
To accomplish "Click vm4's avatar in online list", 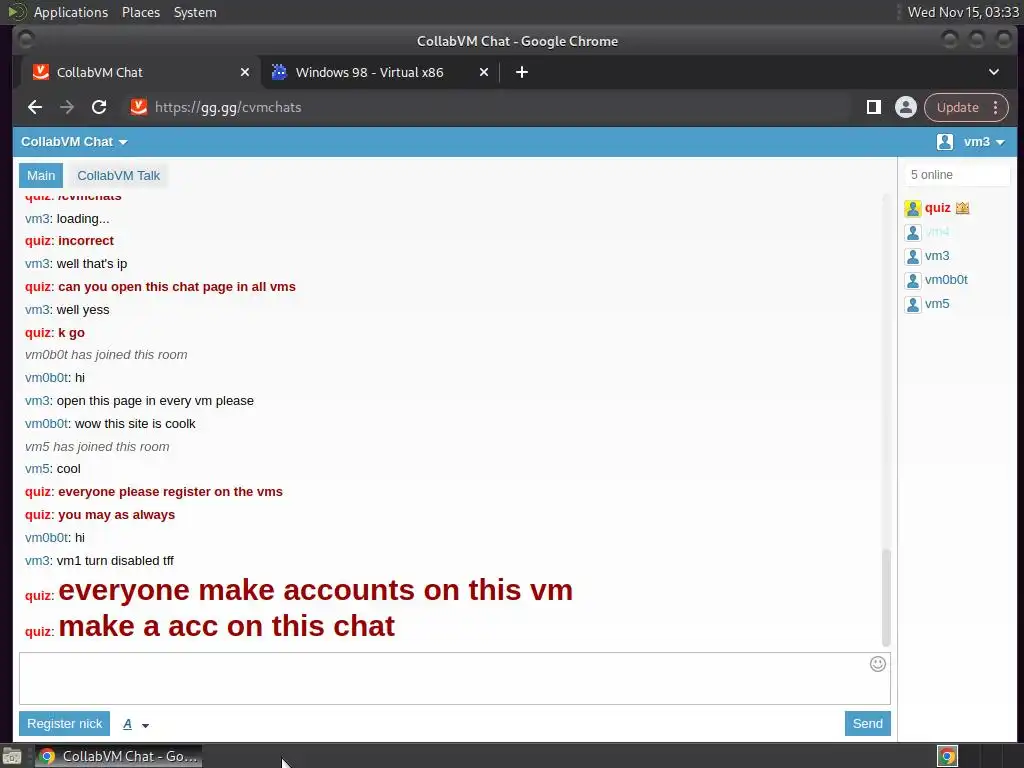I will 912,232.
